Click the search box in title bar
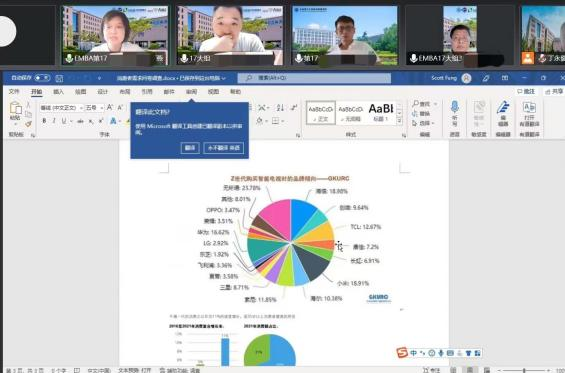Screen dimensions: 565x373 [x=314, y=78]
